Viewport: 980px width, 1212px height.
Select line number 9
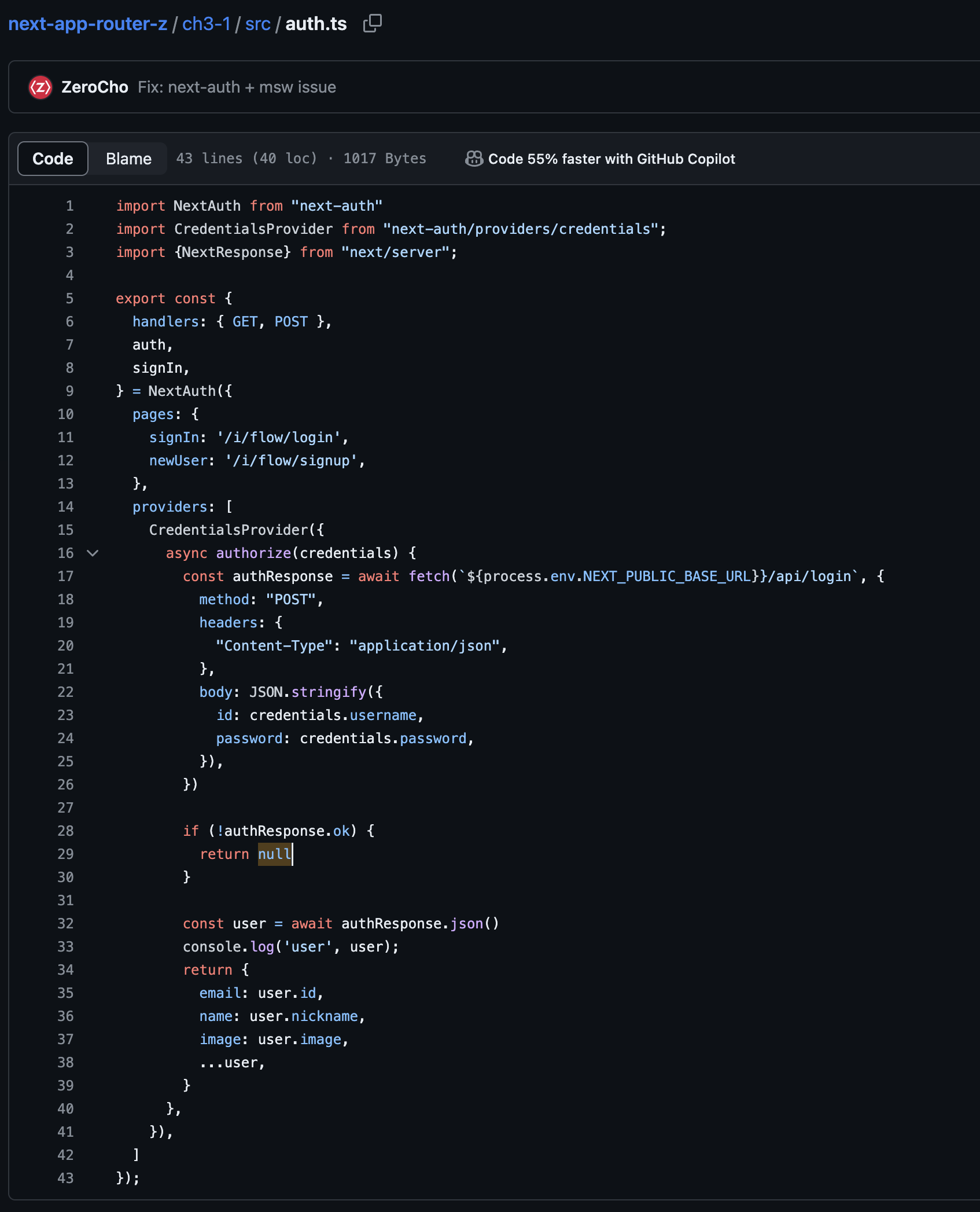click(69, 391)
